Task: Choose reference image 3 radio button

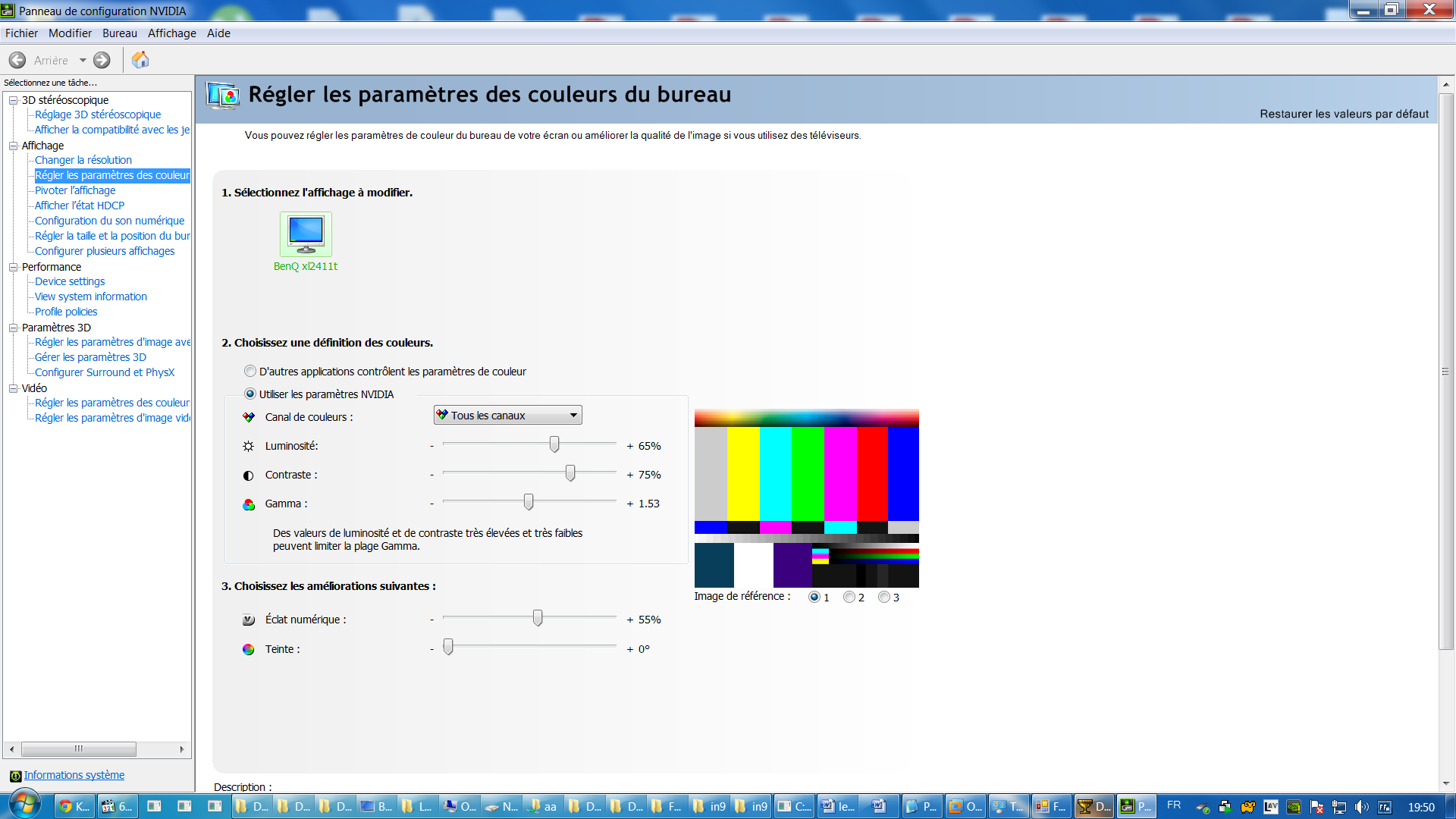Action: point(884,597)
